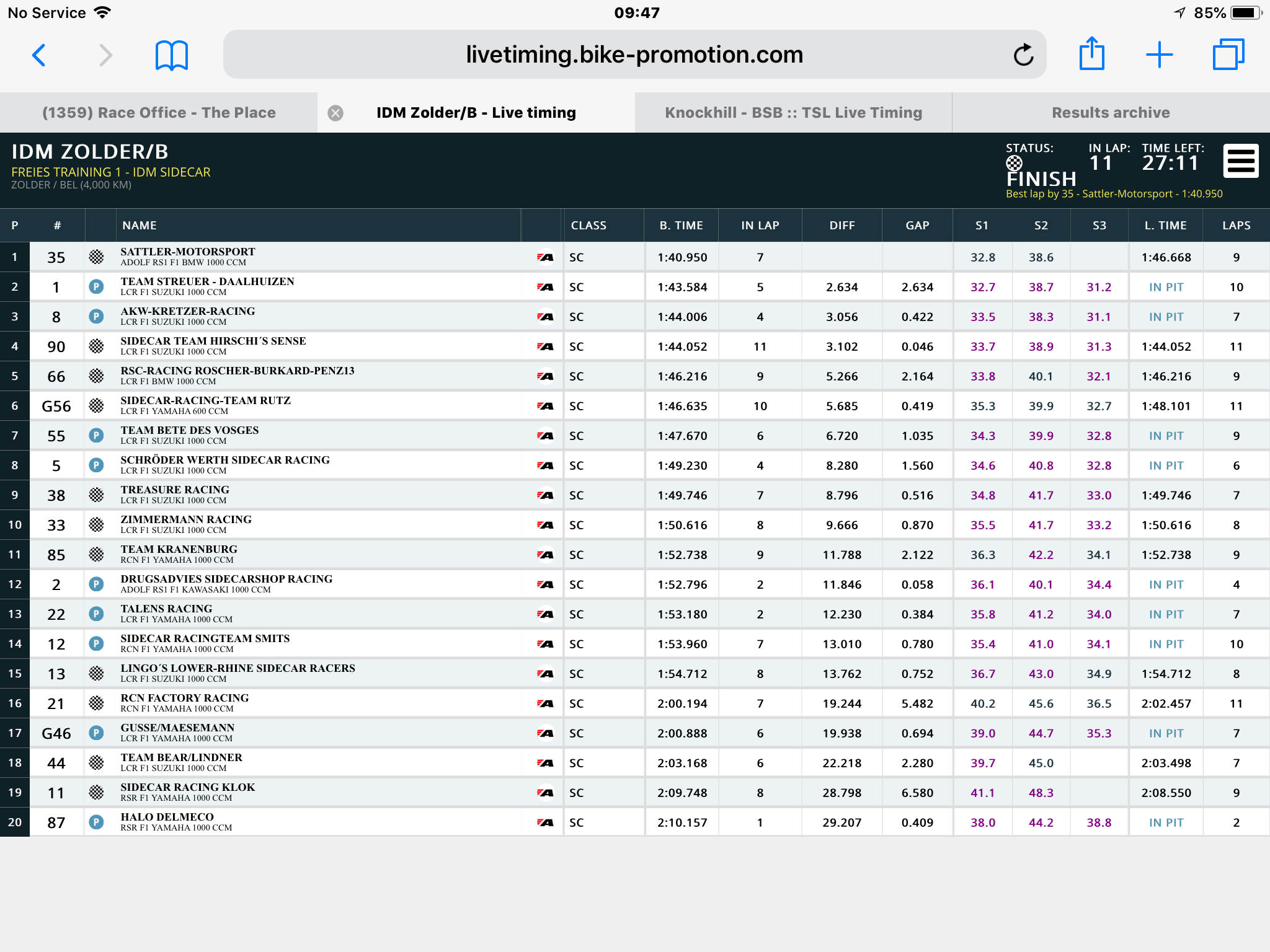1270x952 pixels.
Task: Tap the Safari back arrow
Action: click(38, 55)
